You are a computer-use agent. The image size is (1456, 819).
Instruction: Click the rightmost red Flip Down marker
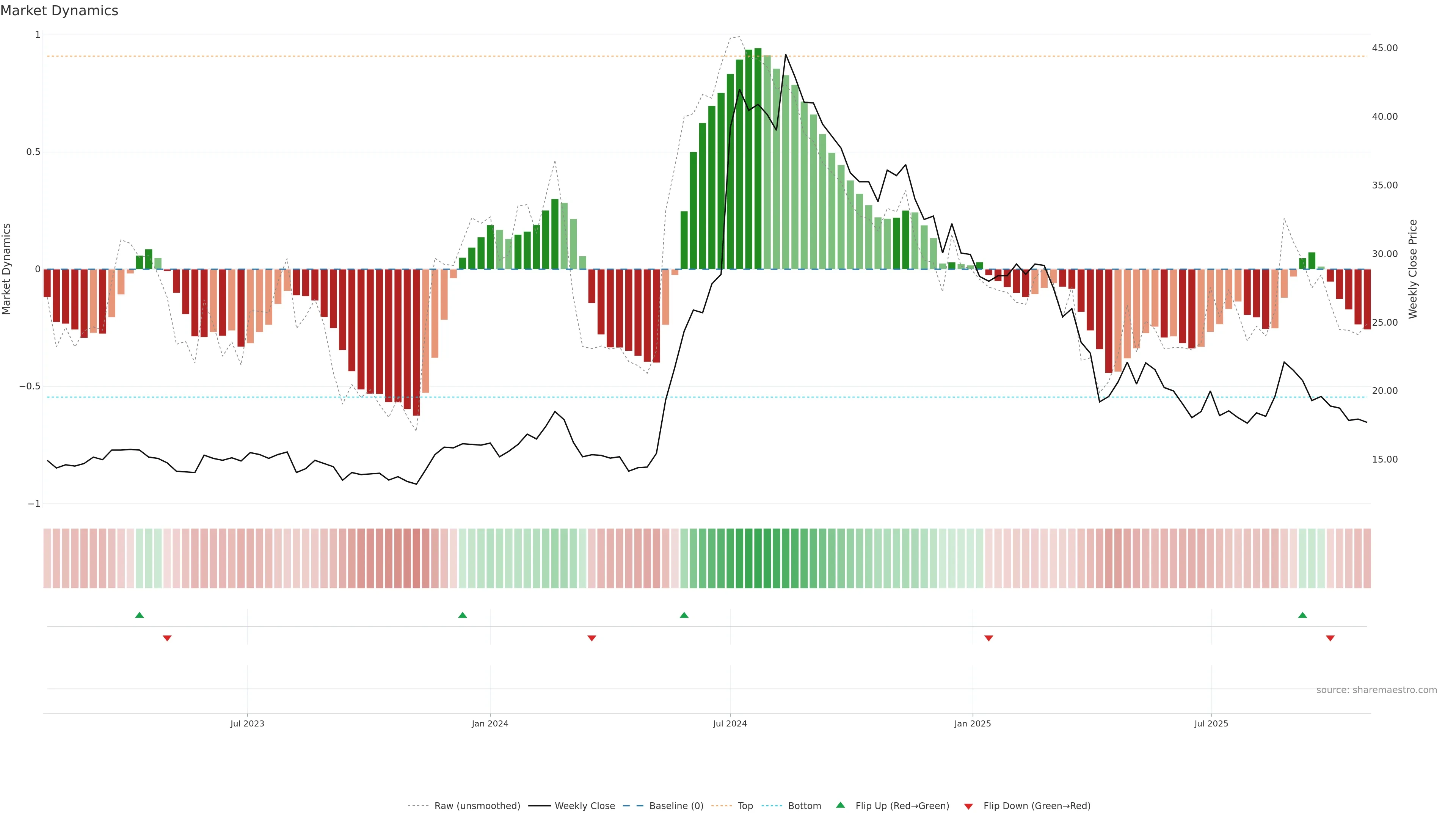pos(1330,638)
